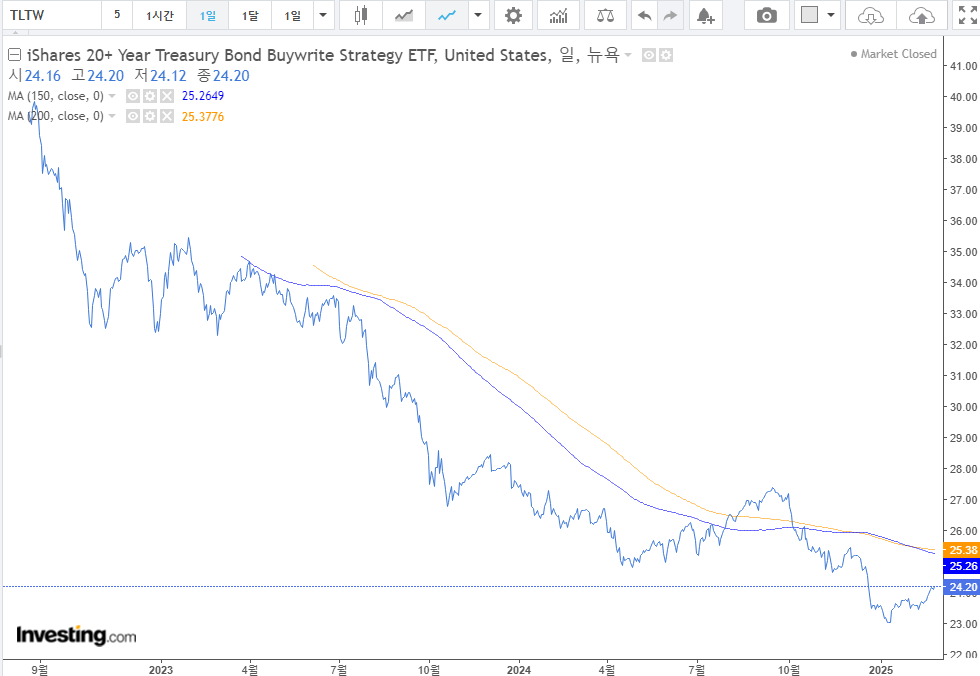Open the Investing.com logo link

pyautogui.click(x=76, y=635)
